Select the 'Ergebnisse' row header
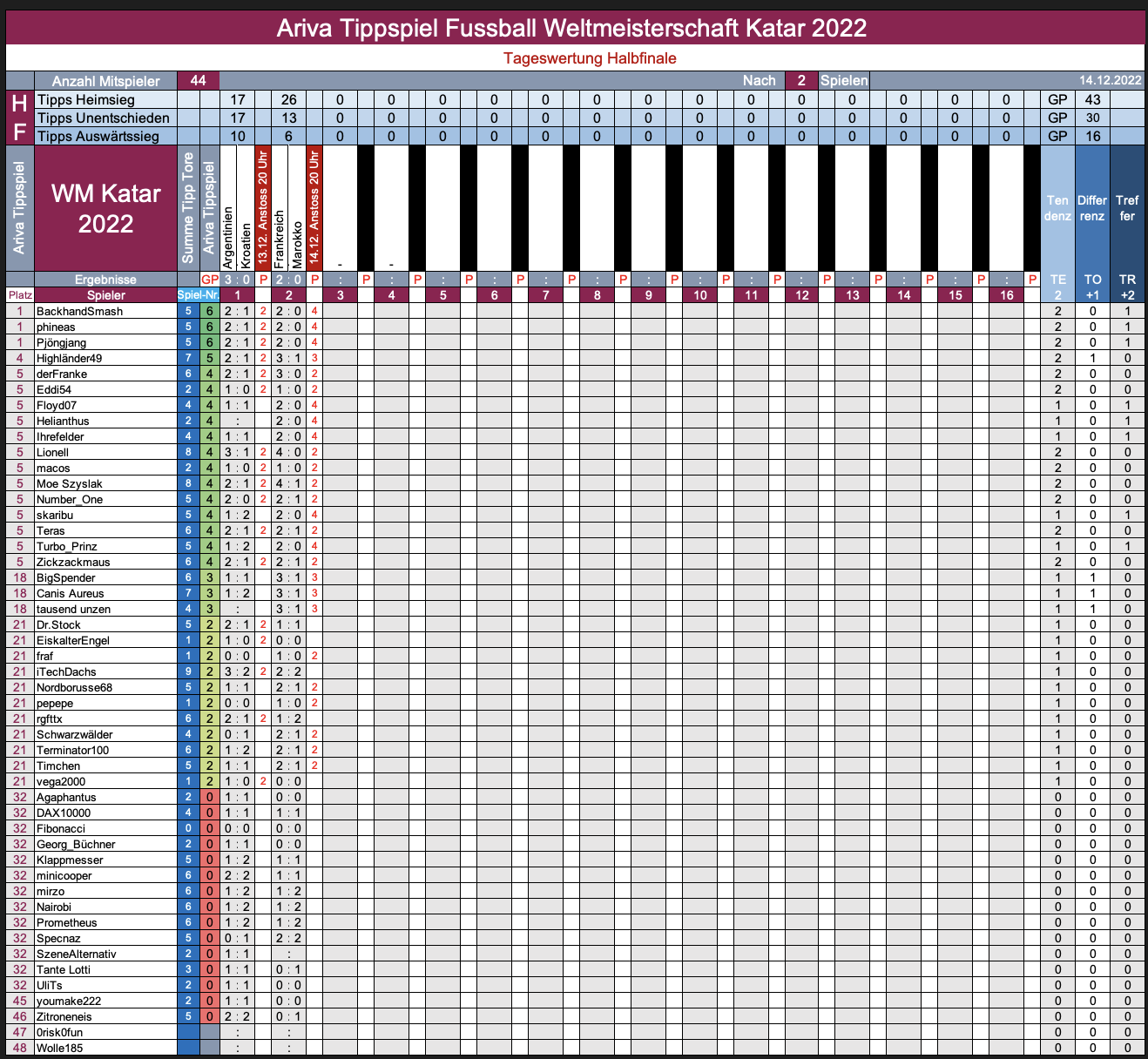 (x=105, y=280)
